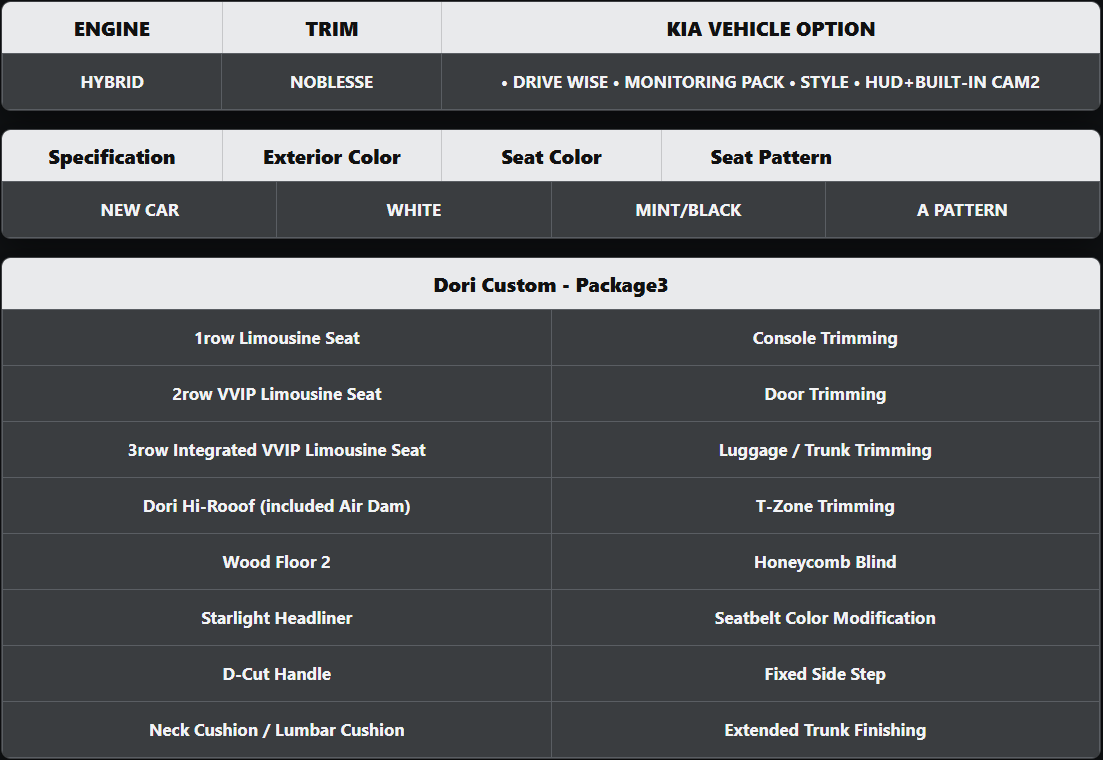The height and width of the screenshot is (760, 1103).
Task: Click the A PATTERN seat pattern cell
Action: point(962,210)
